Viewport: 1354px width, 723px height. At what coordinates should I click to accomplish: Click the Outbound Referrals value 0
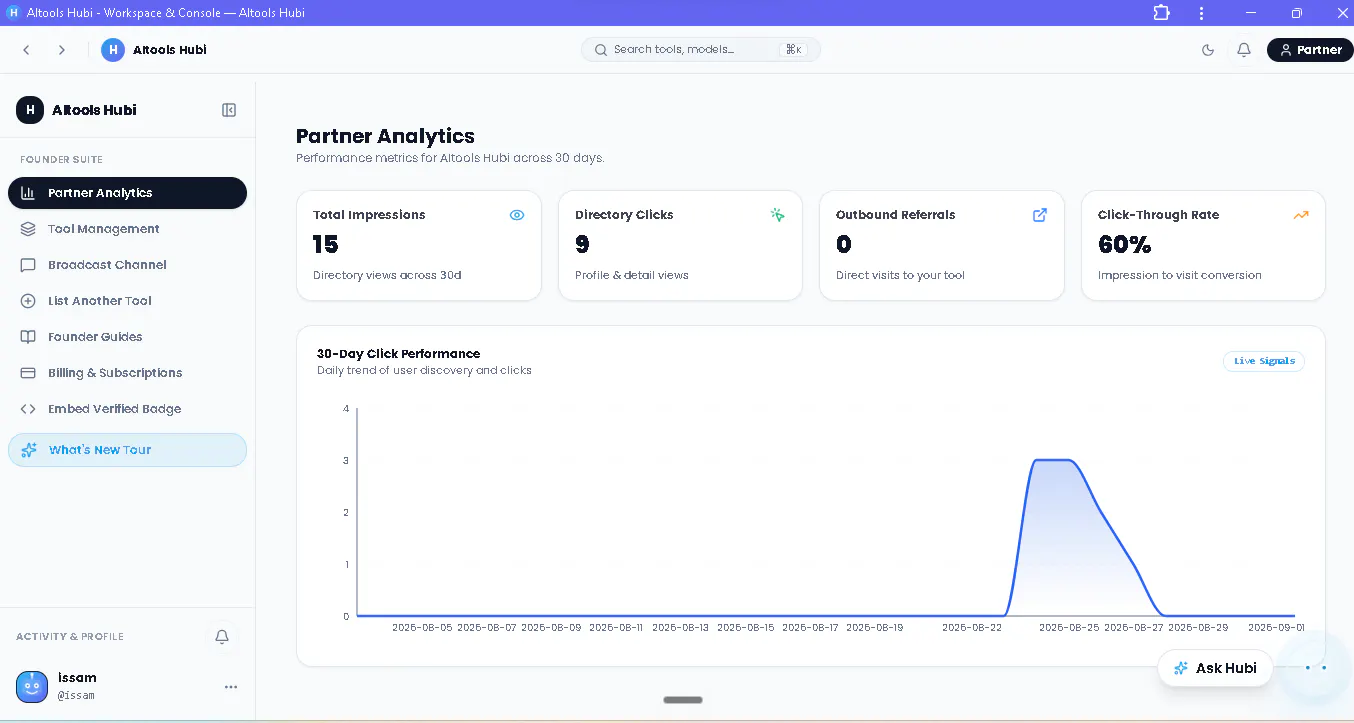[x=844, y=244]
